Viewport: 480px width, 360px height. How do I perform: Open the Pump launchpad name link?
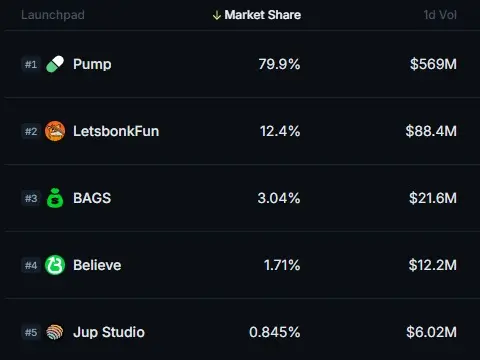[x=92, y=64]
